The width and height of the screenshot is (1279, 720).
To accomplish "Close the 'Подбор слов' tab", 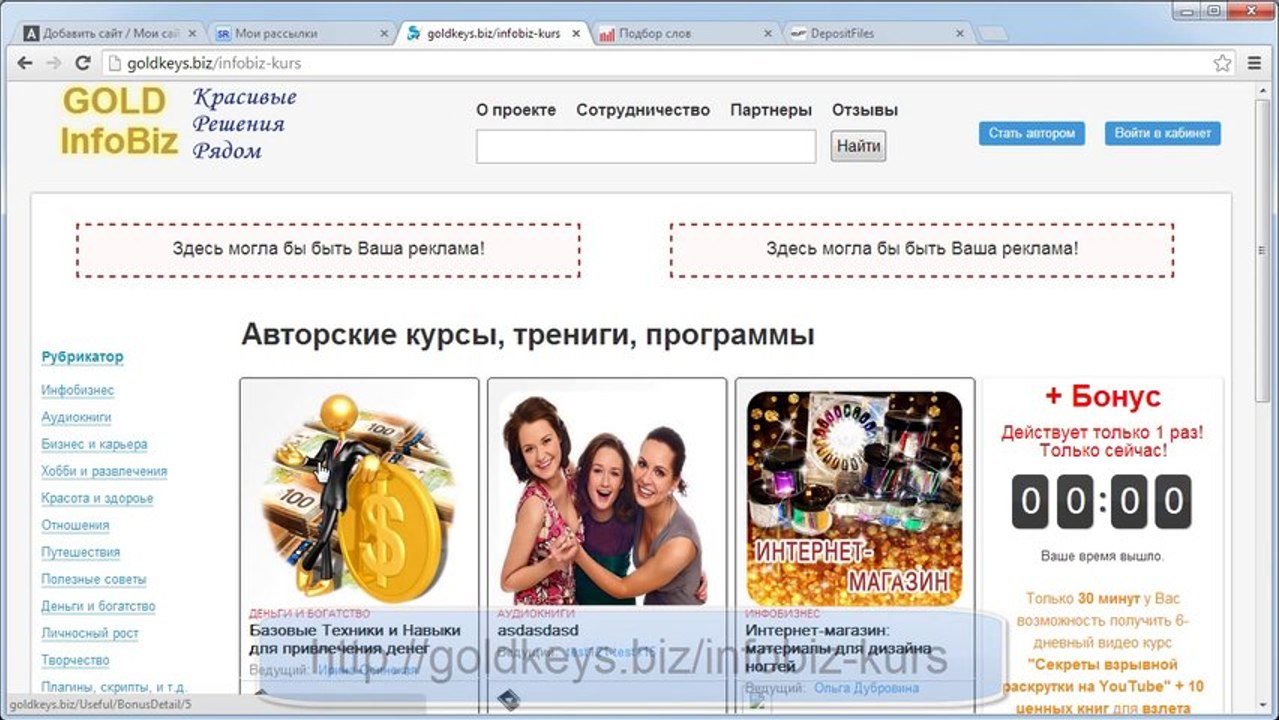I will (x=767, y=33).
